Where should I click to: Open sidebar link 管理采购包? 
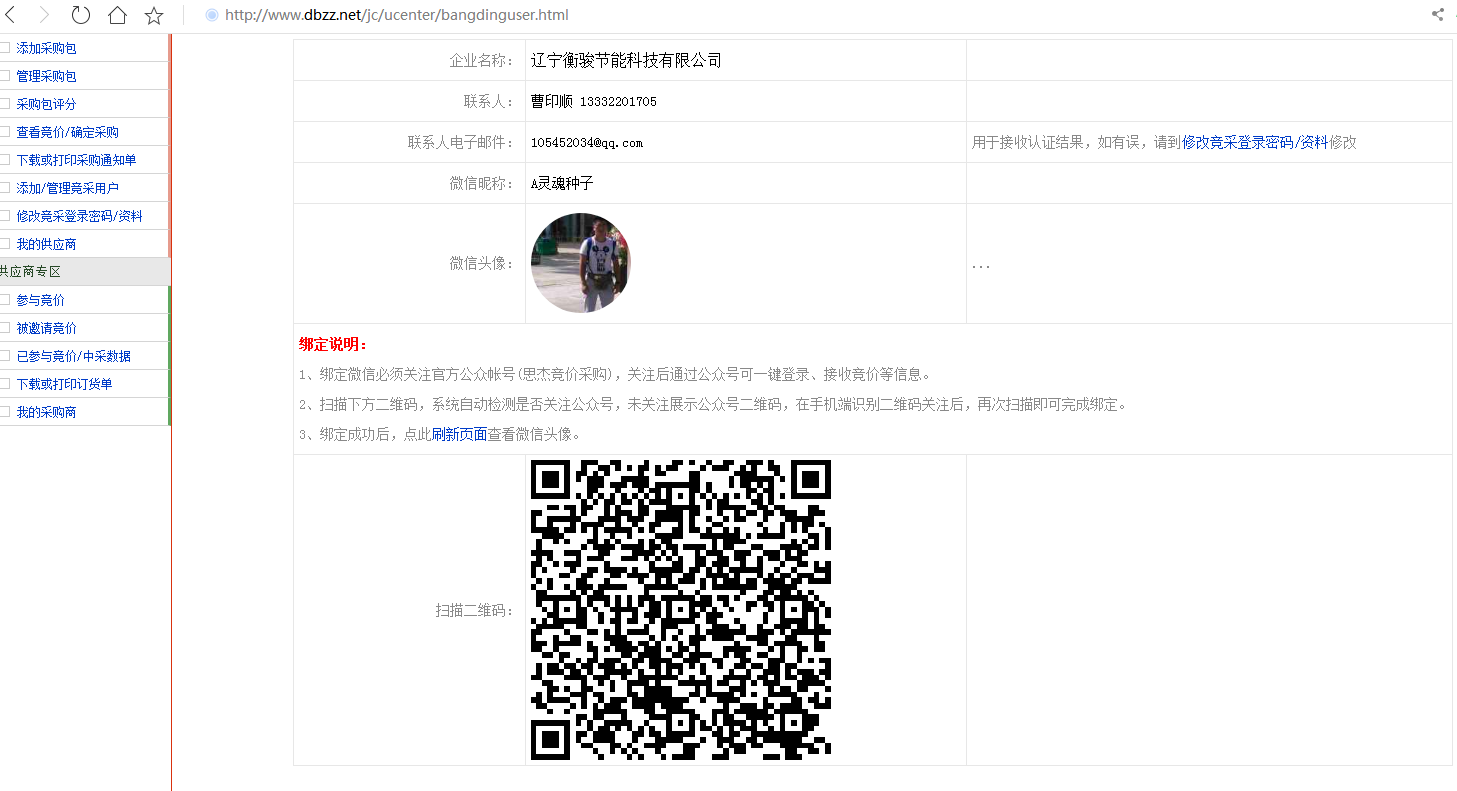tap(46, 76)
